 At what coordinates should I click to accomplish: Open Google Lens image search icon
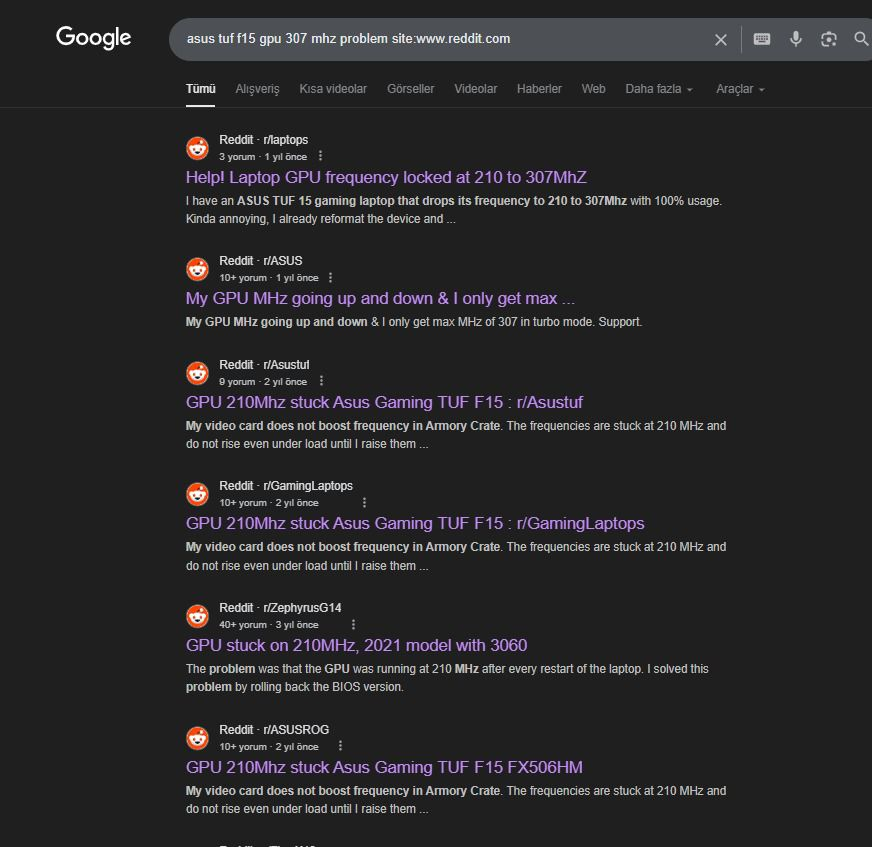(x=829, y=39)
